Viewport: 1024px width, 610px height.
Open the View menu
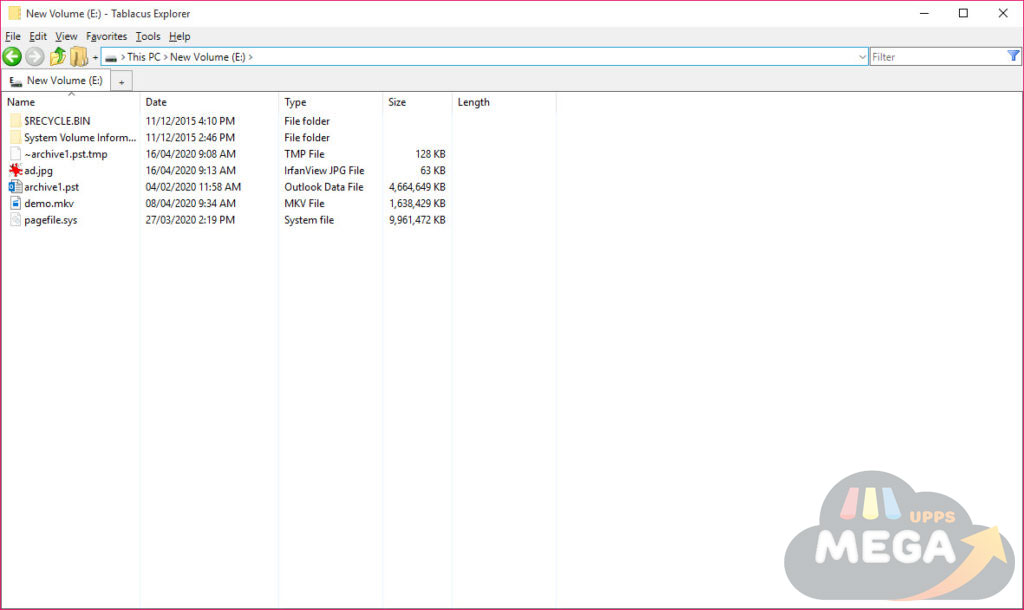point(66,37)
